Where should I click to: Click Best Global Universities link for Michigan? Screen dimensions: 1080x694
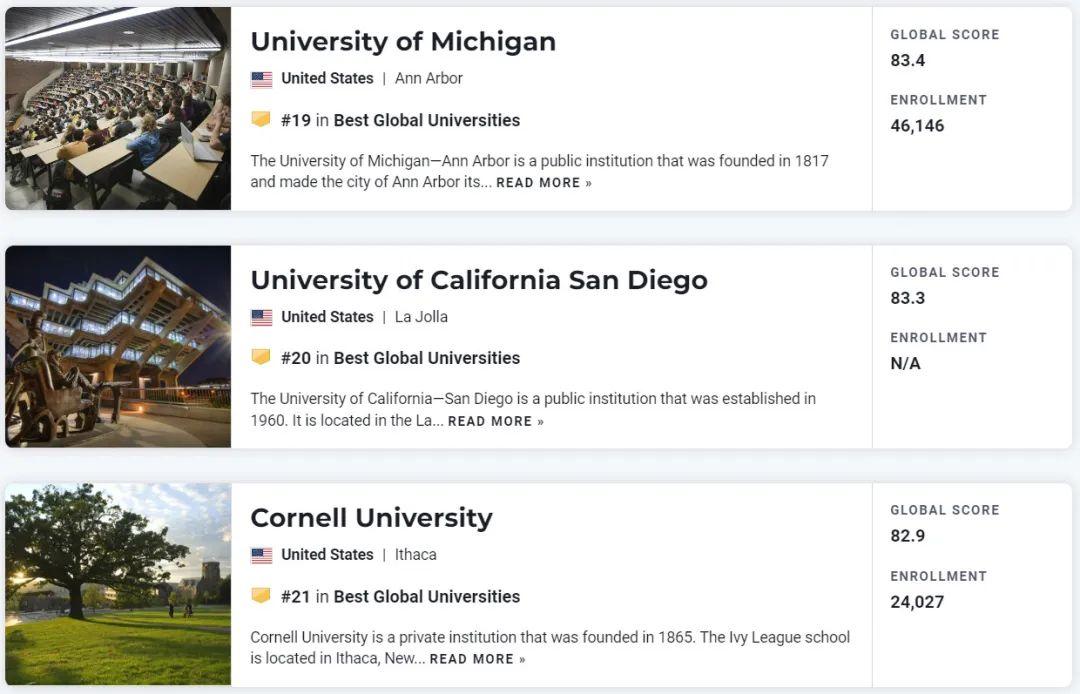click(x=426, y=120)
